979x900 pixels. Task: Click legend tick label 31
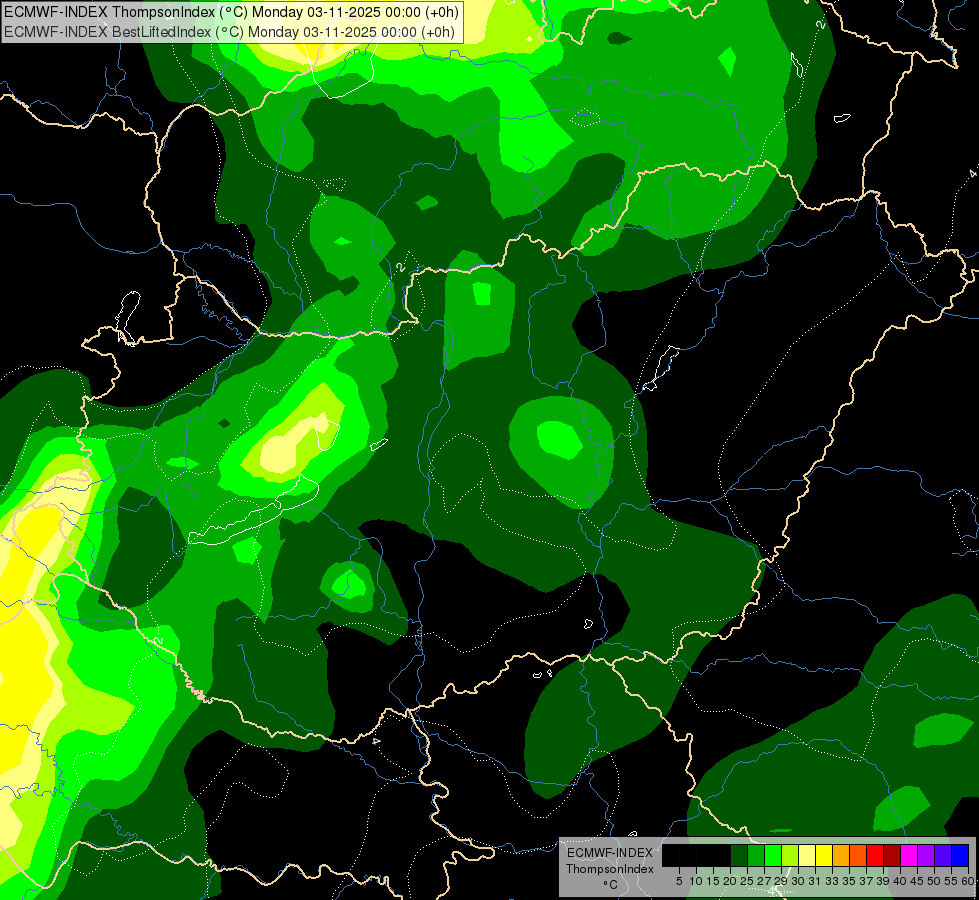coord(815,881)
